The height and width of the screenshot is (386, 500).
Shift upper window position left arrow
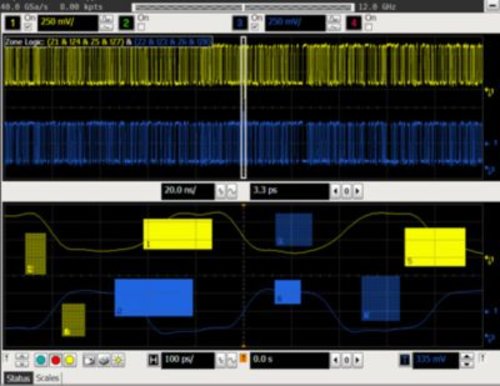click(336, 191)
